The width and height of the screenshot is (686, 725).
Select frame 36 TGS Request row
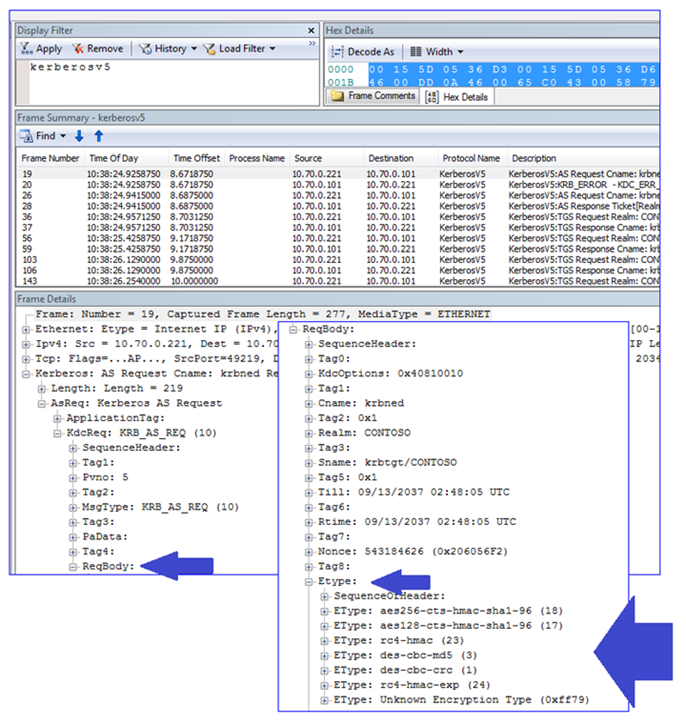[339, 216]
